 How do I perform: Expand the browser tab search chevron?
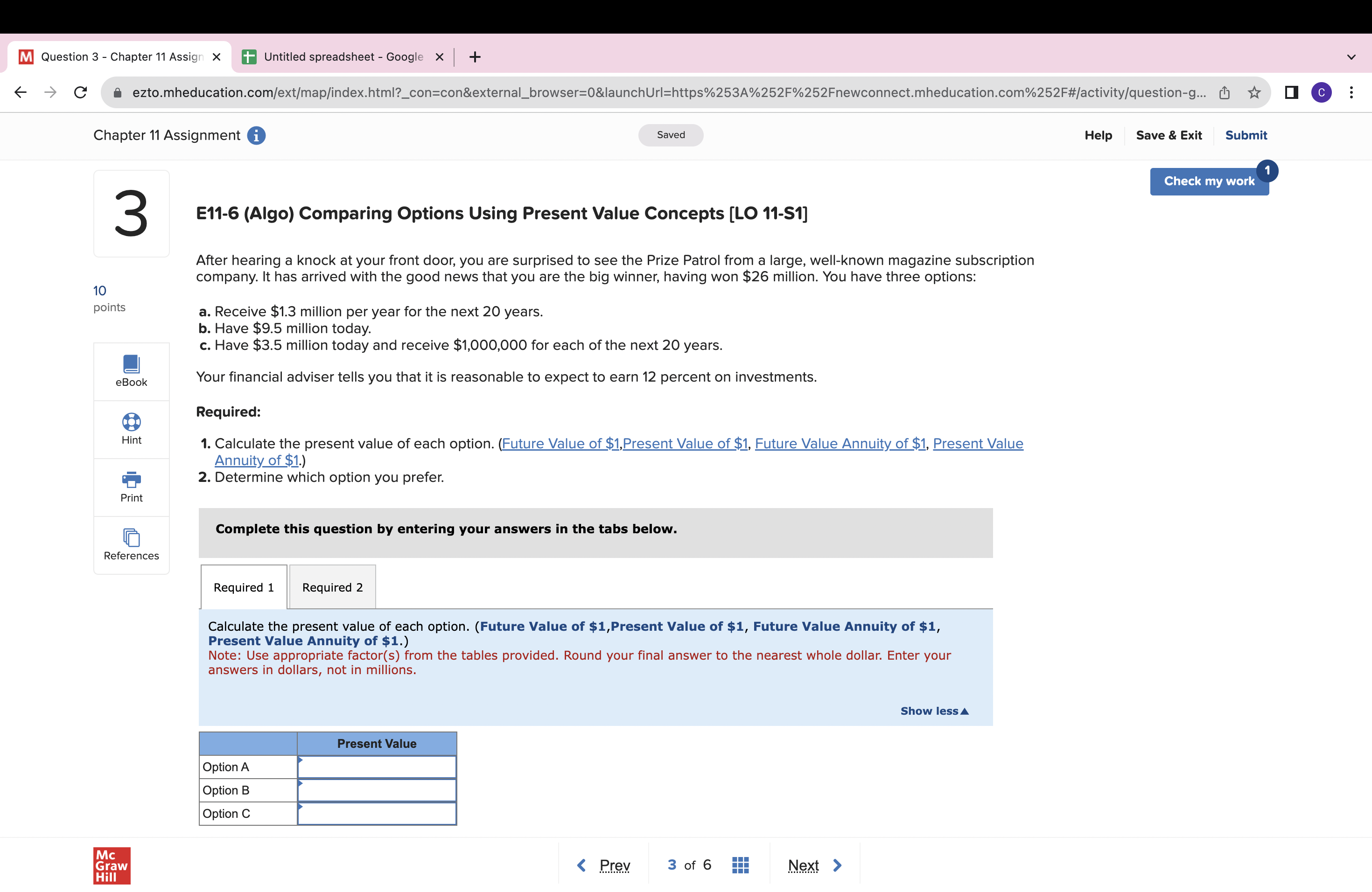click(1351, 57)
